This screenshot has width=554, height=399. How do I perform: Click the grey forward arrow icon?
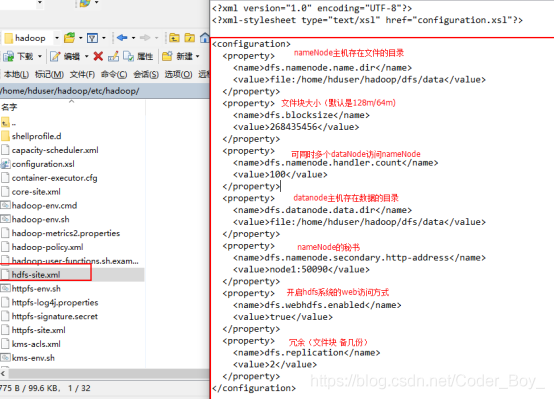[x=145, y=37]
